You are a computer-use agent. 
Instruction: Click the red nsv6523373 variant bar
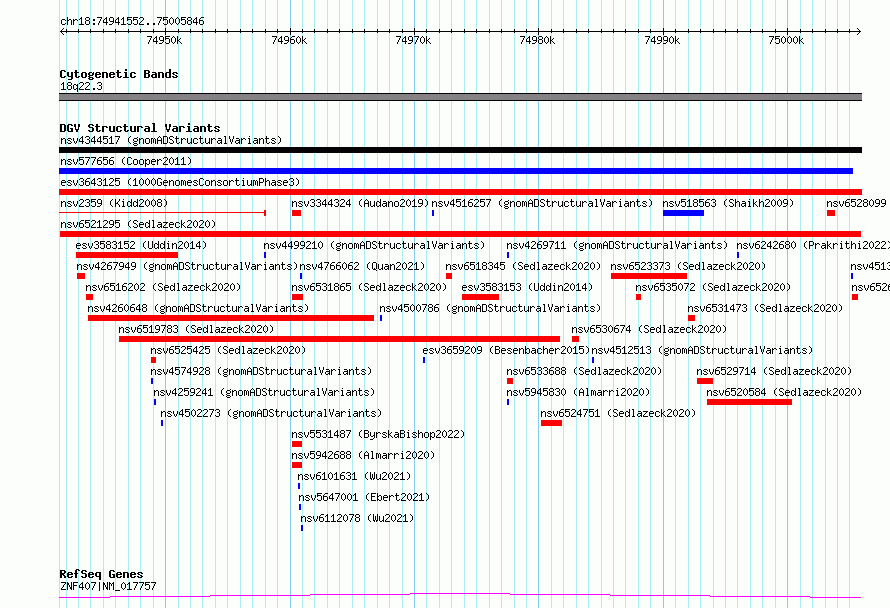point(649,276)
